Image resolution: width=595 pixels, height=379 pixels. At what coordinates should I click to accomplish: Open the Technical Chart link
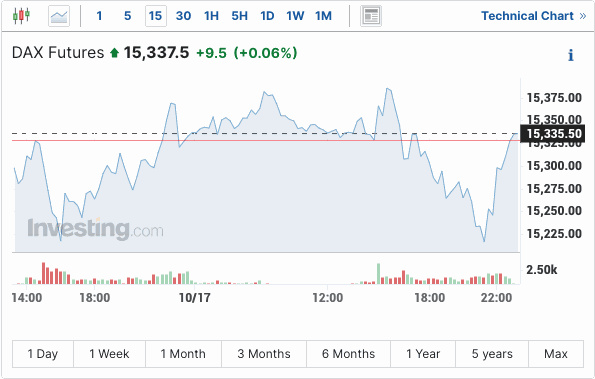pyautogui.click(x=534, y=16)
